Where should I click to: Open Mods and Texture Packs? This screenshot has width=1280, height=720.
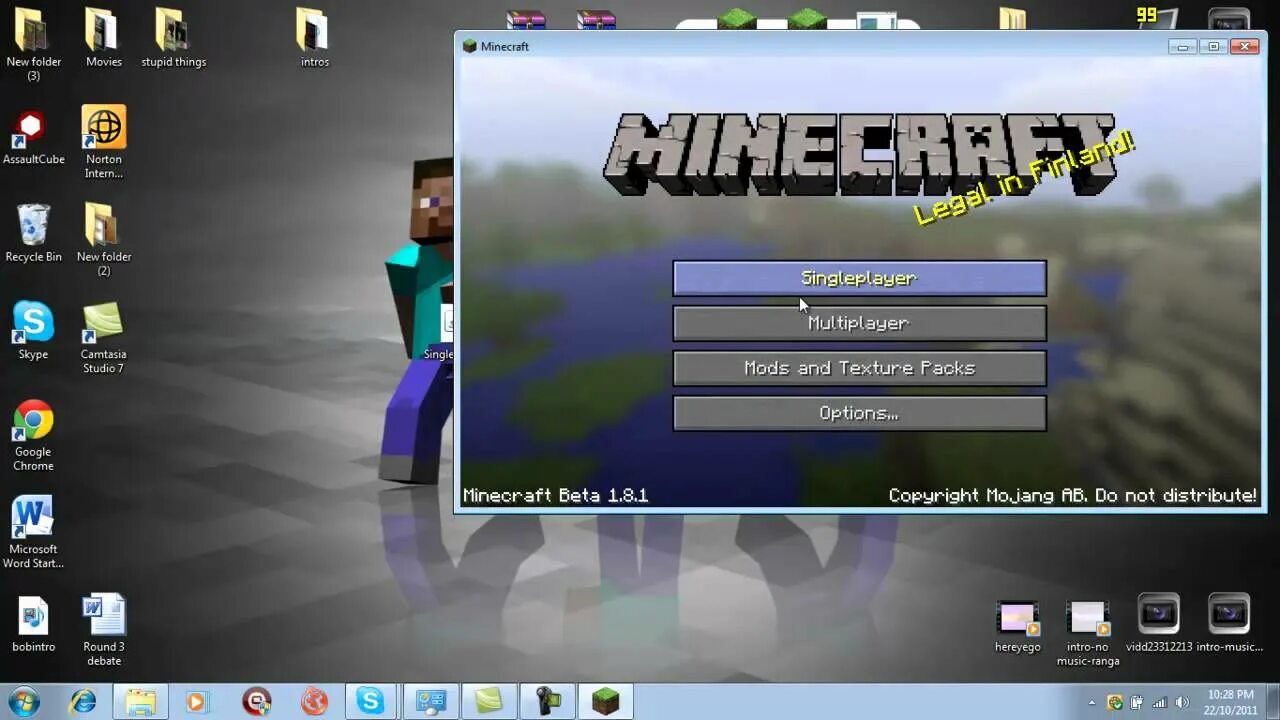[859, 368]
